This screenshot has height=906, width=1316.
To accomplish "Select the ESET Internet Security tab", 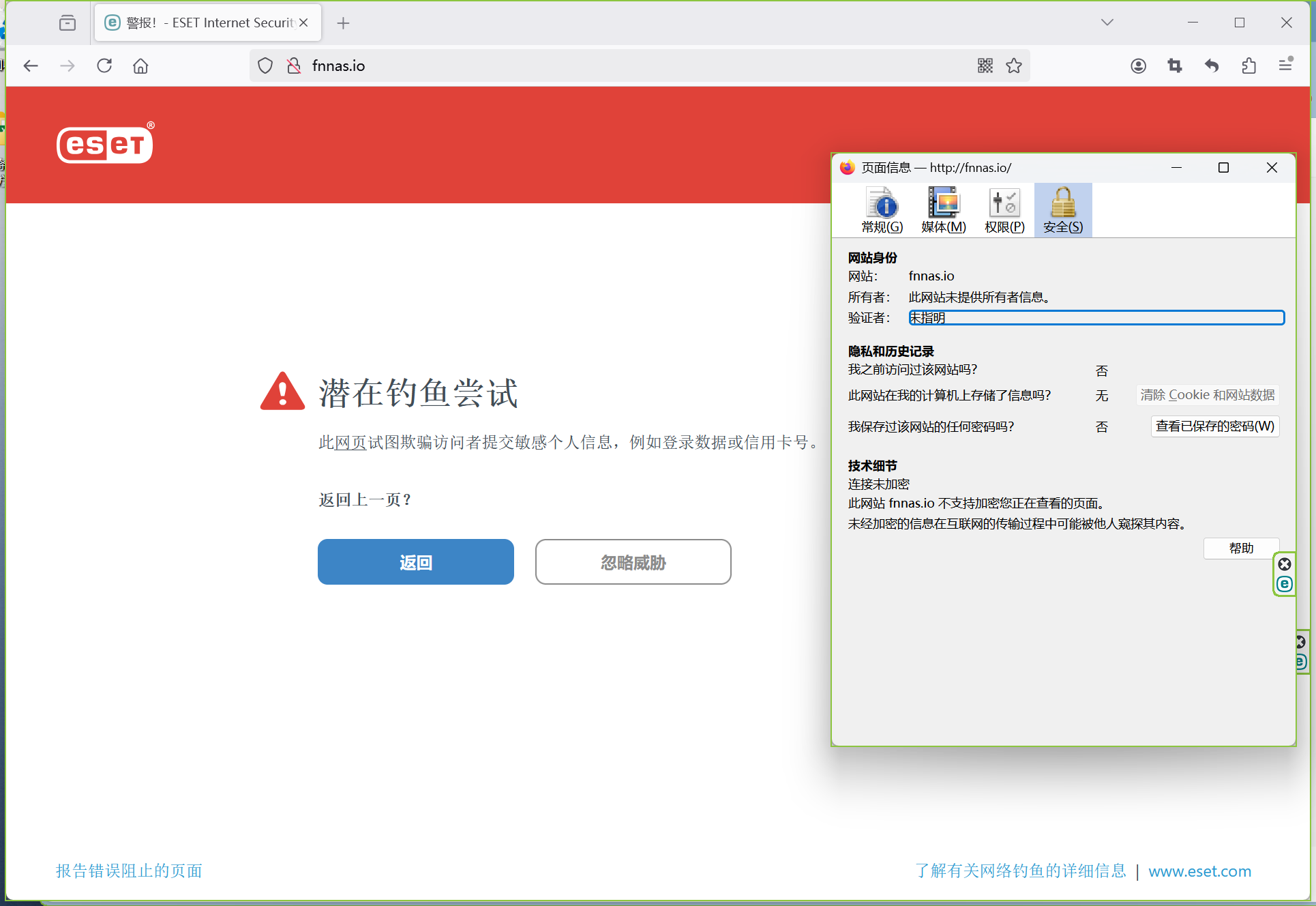I will (x=208, y=23).
